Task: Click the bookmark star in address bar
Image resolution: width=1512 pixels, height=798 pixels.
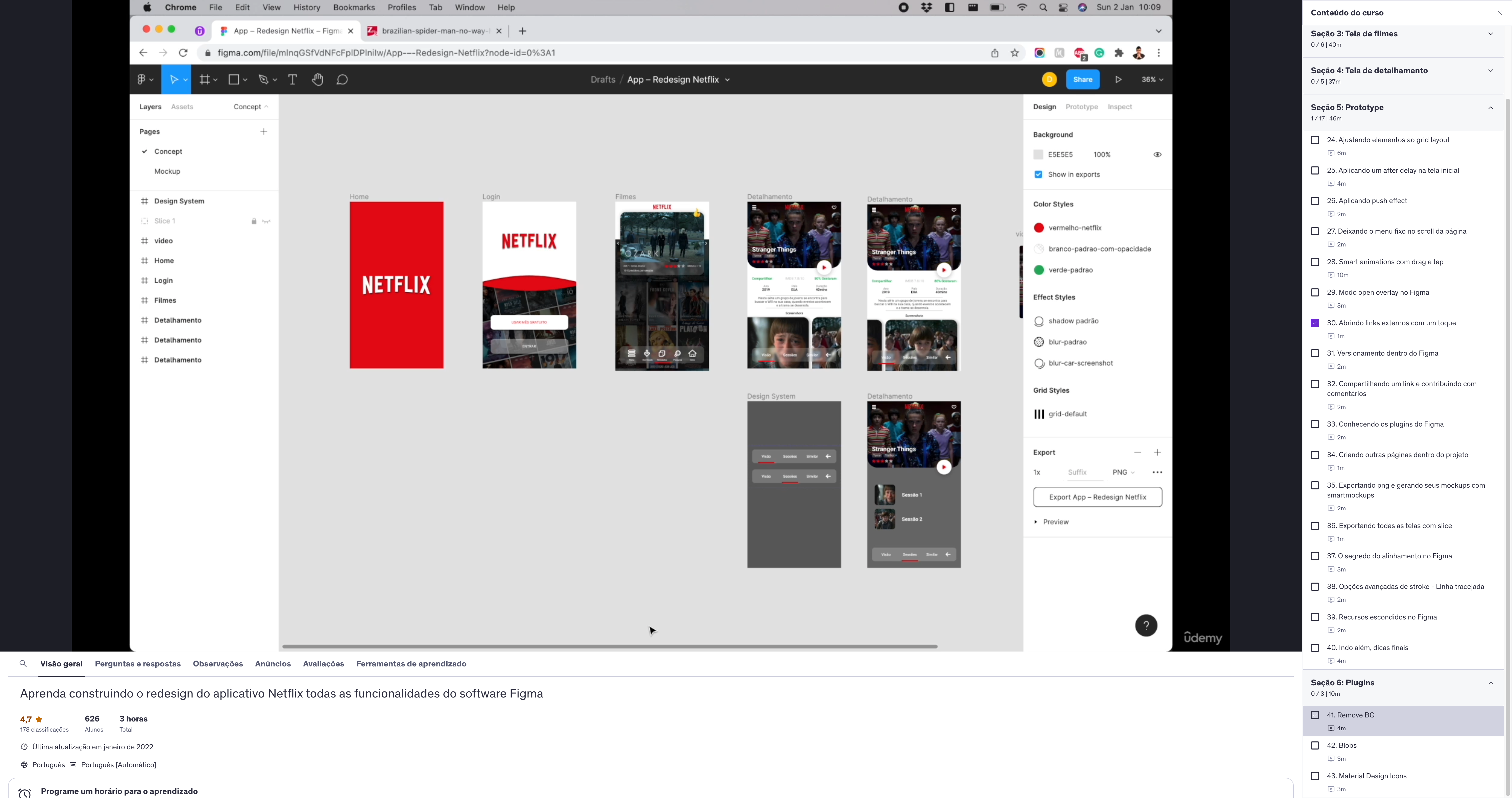Action: [x=1015, y=53]
